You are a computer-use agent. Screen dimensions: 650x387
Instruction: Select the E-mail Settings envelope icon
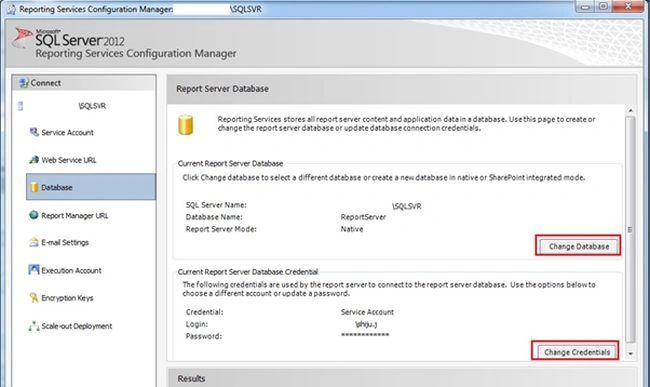pyautogui.click(x=34, y=242)
